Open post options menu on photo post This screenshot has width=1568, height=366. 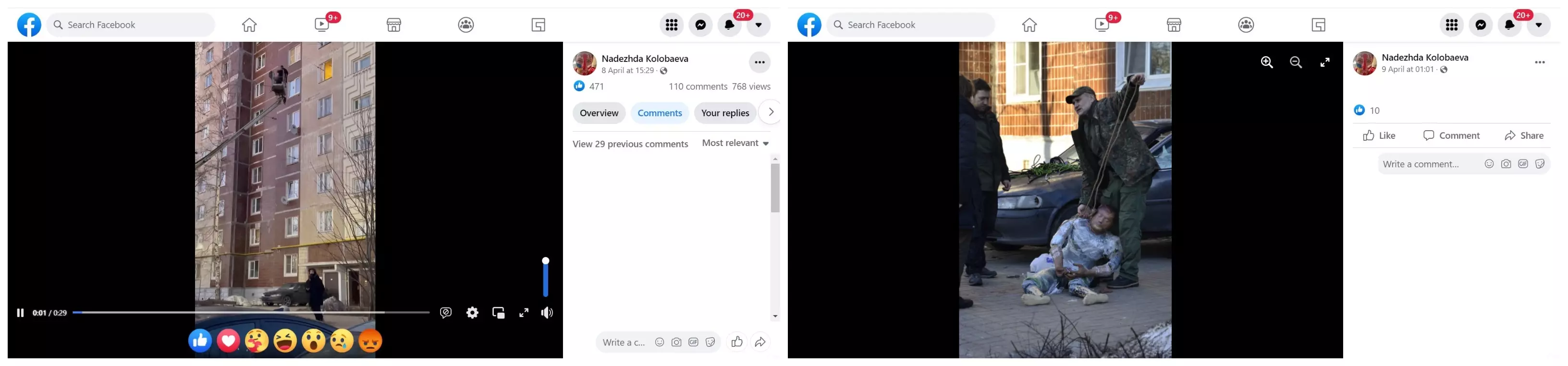pos(1539,62)
